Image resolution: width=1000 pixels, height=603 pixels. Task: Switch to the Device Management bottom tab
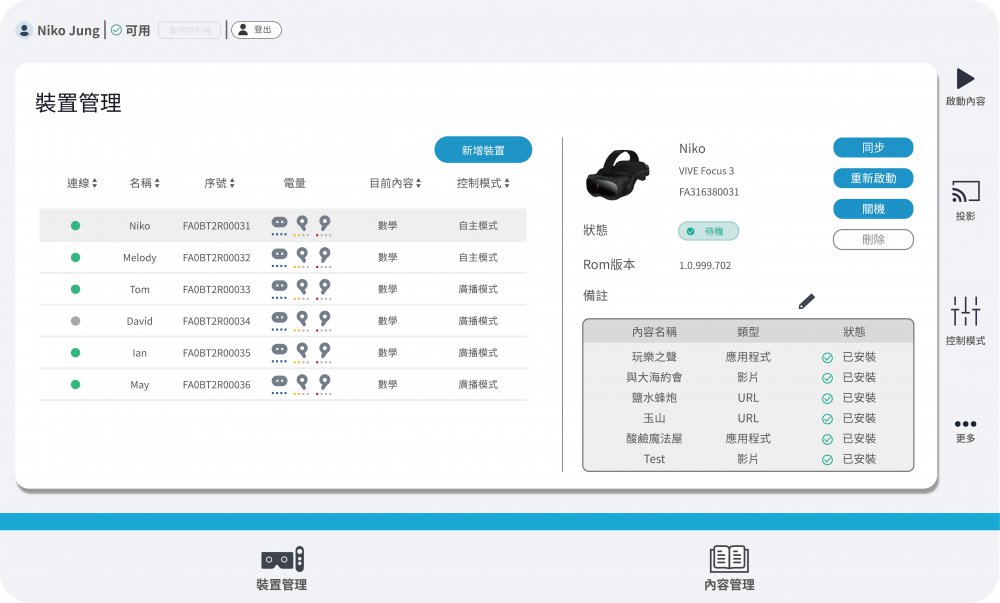(x=282, y=568)
